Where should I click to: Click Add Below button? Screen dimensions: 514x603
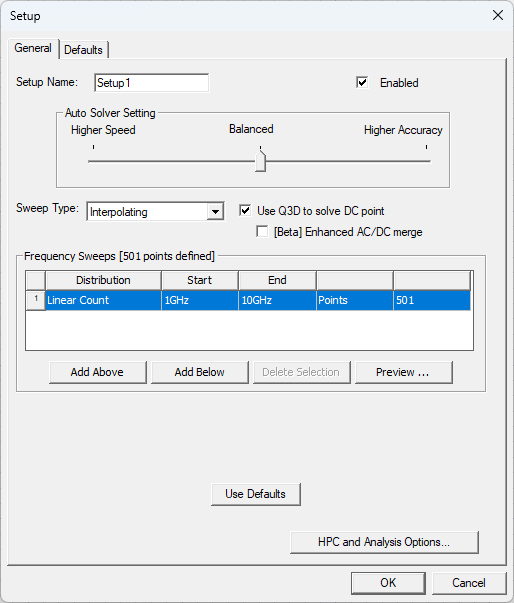coord(200,372)
